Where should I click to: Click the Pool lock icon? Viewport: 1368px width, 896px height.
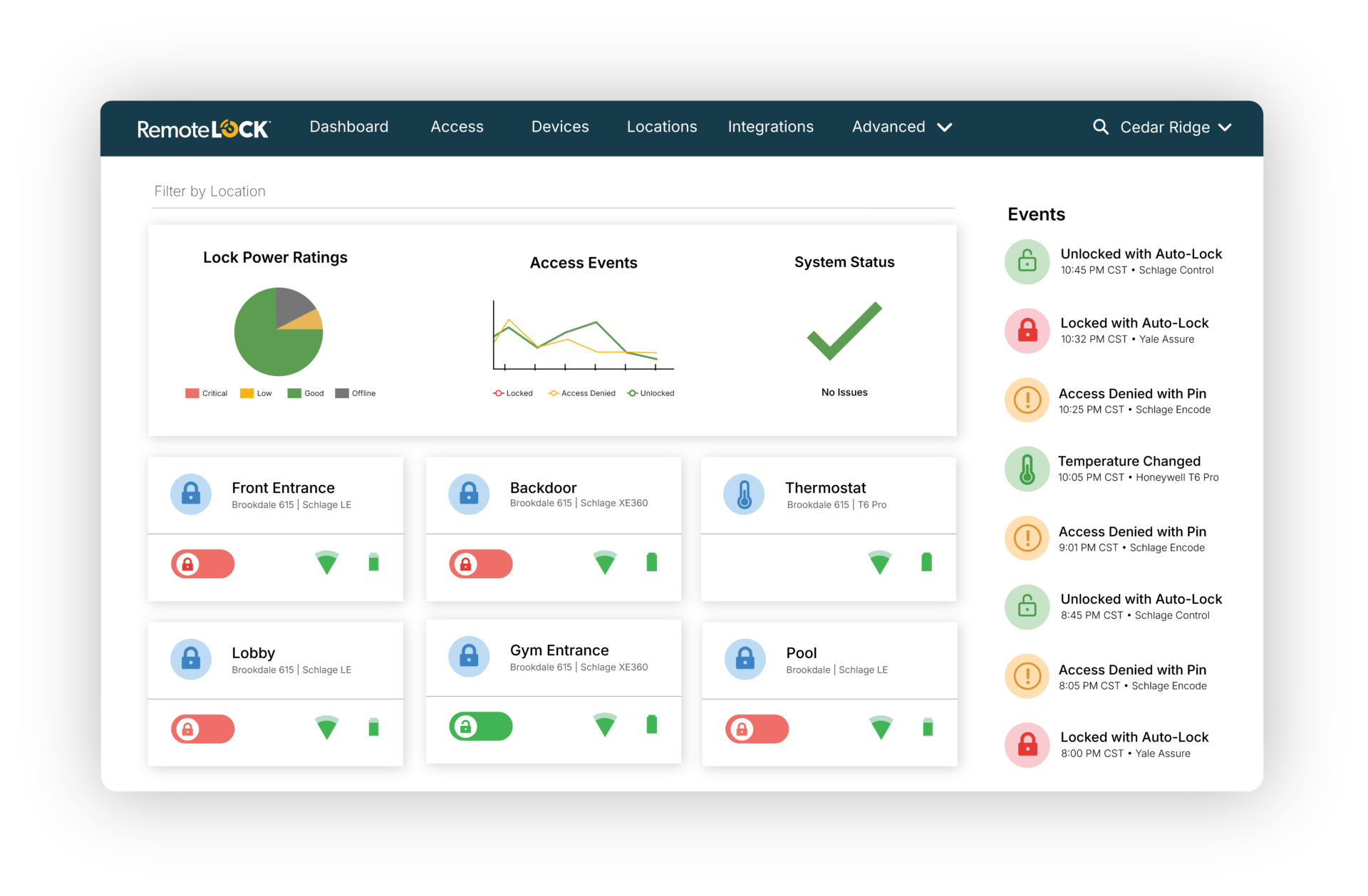(745, 659)
